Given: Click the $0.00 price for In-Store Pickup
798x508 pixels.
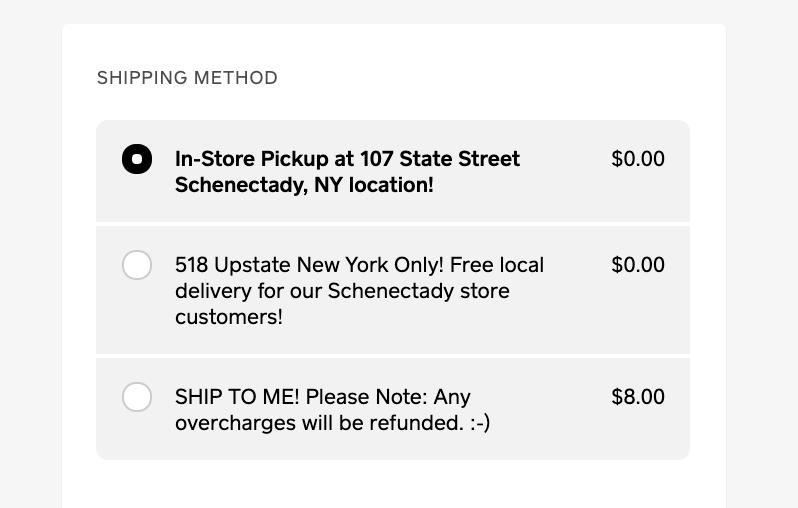Looking at the screenshot, I should click(638, 159).
